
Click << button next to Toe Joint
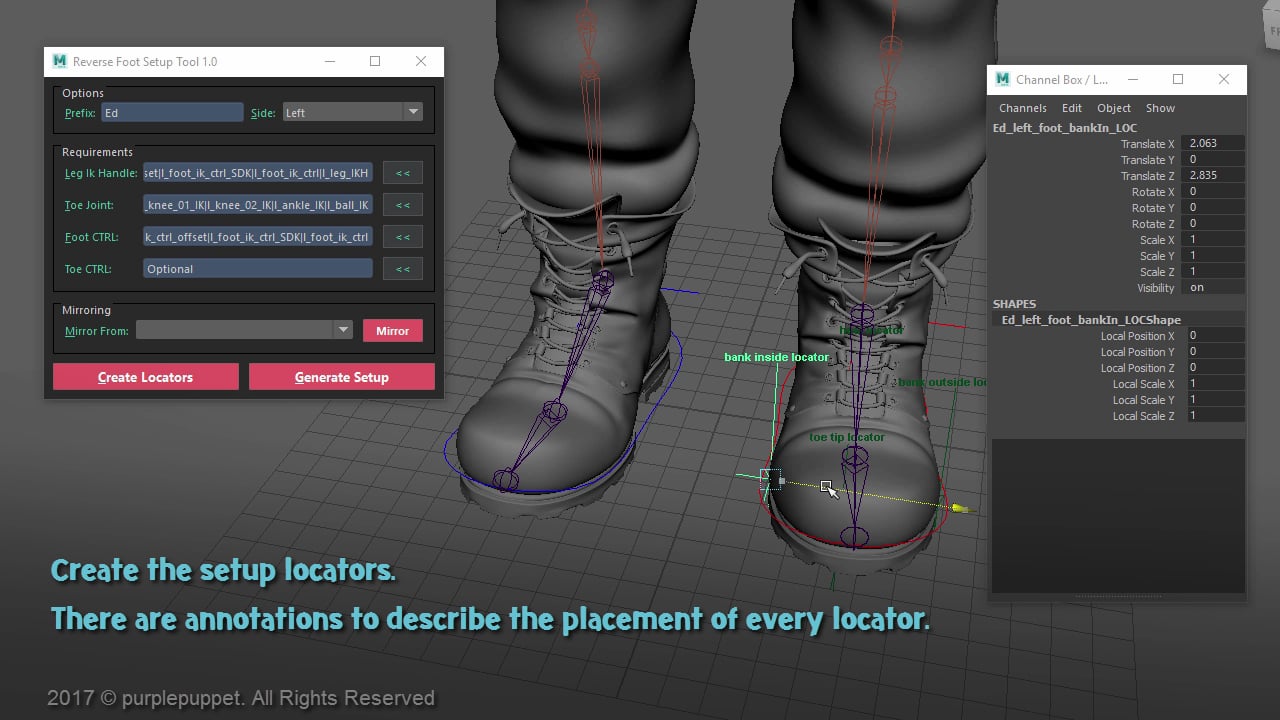[402, 205]
